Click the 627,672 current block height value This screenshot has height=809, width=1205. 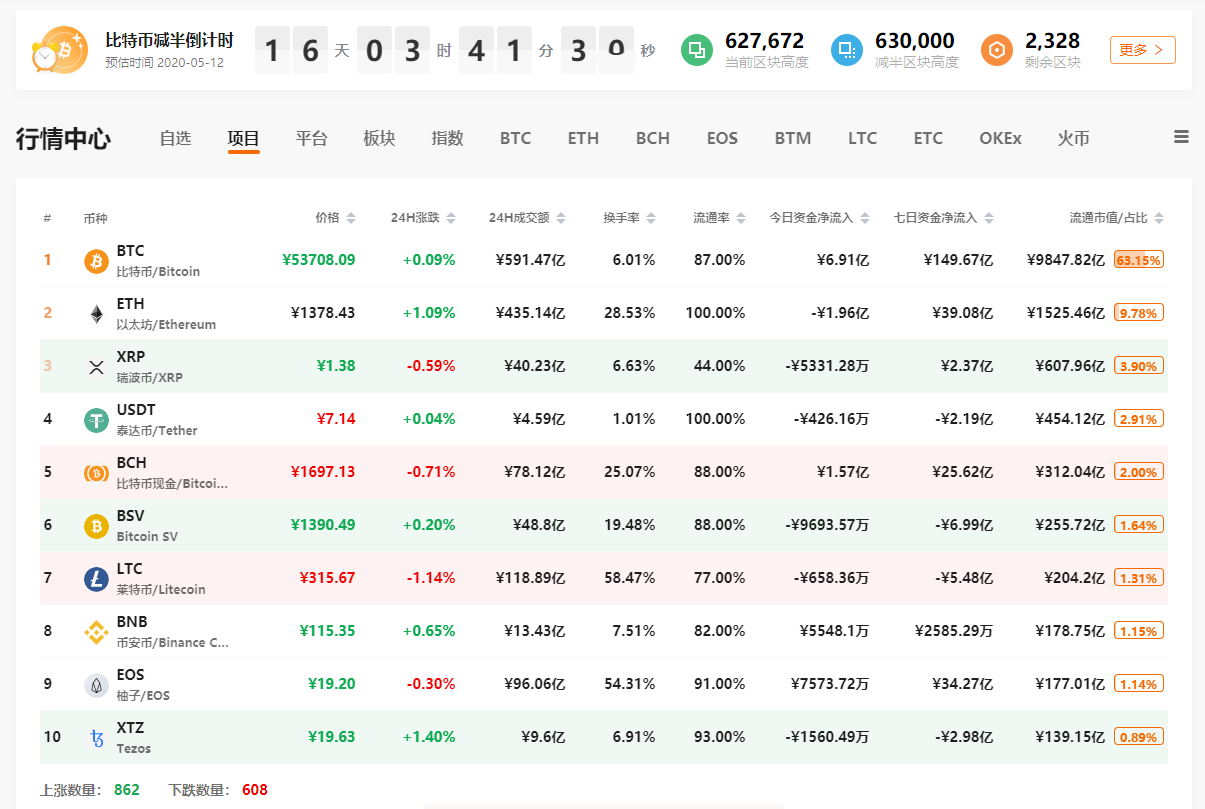[x=764, y=41]
